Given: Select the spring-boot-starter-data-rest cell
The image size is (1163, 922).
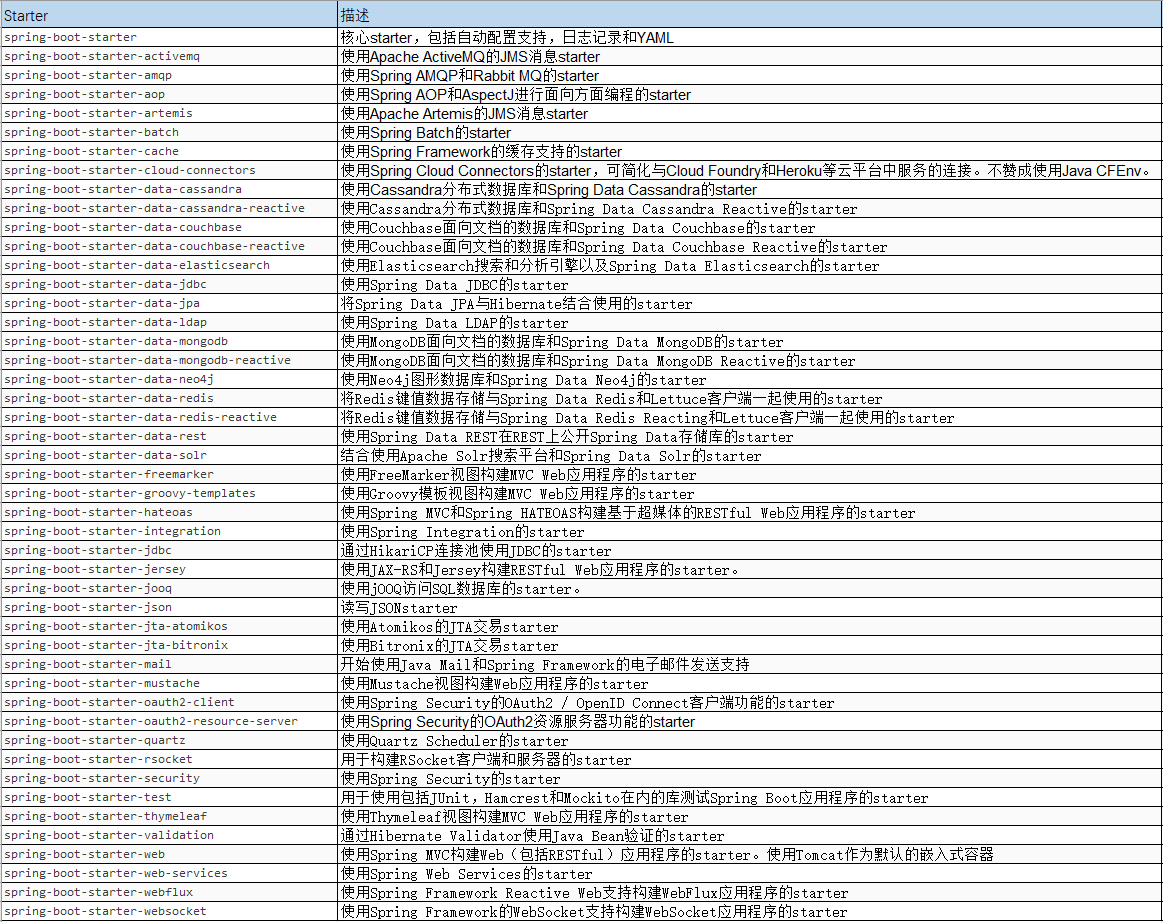Looking at the screenshot, I should (169, 437).
